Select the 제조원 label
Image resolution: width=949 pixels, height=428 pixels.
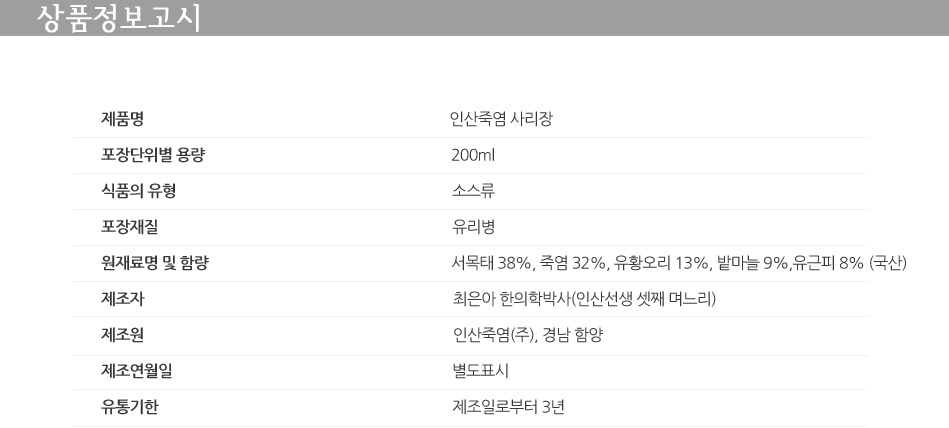(122, 334)
